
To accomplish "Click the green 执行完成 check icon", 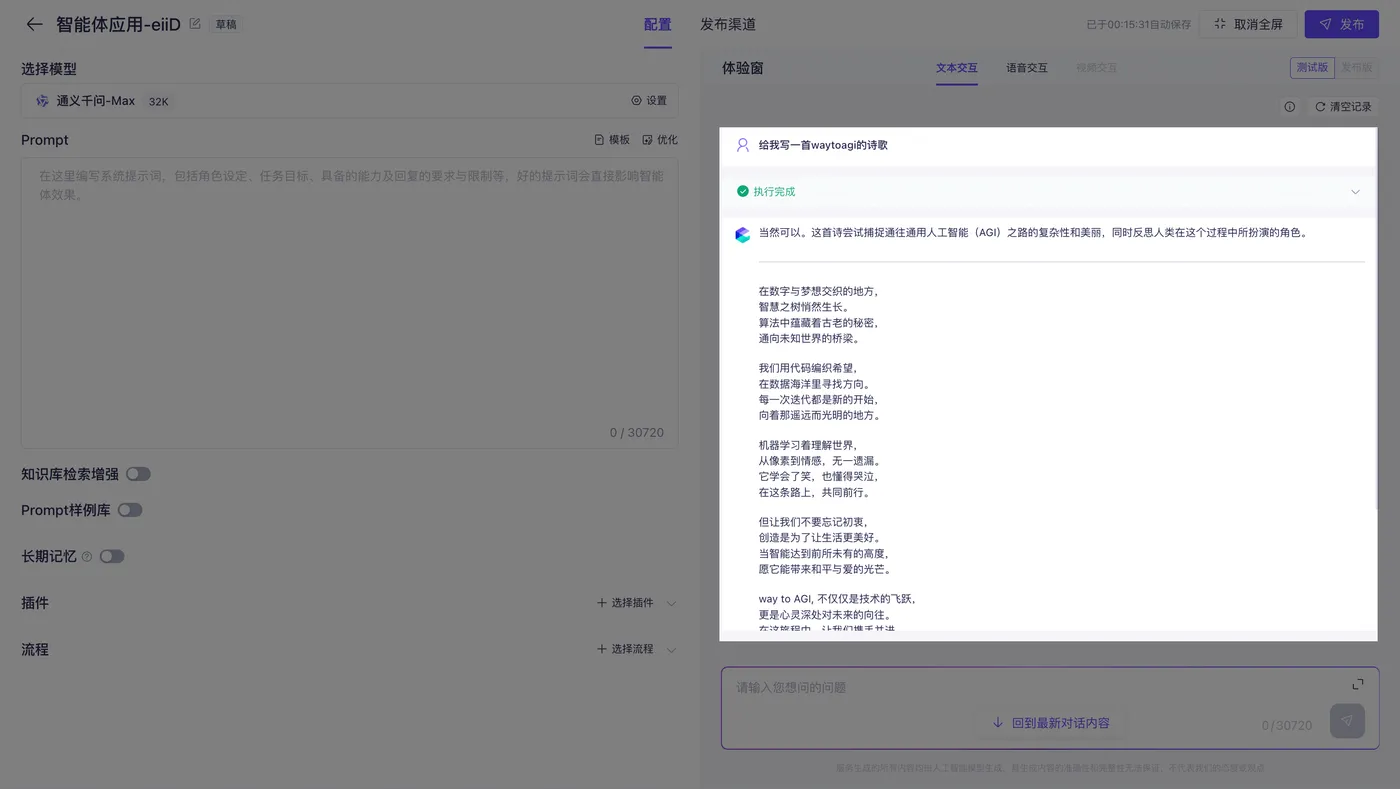I will pyautogui.click(x=743, y=191).
